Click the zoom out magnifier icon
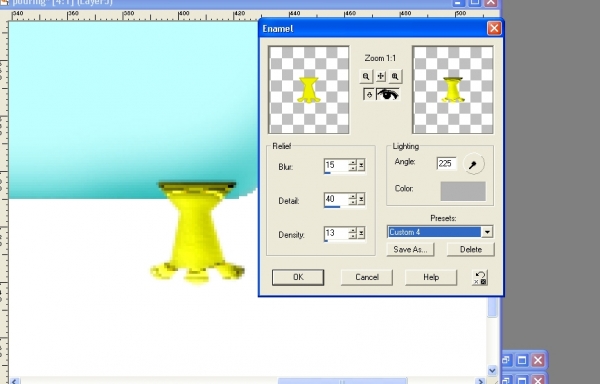Viewport: 600px width, 384px height. coord(366,76)
